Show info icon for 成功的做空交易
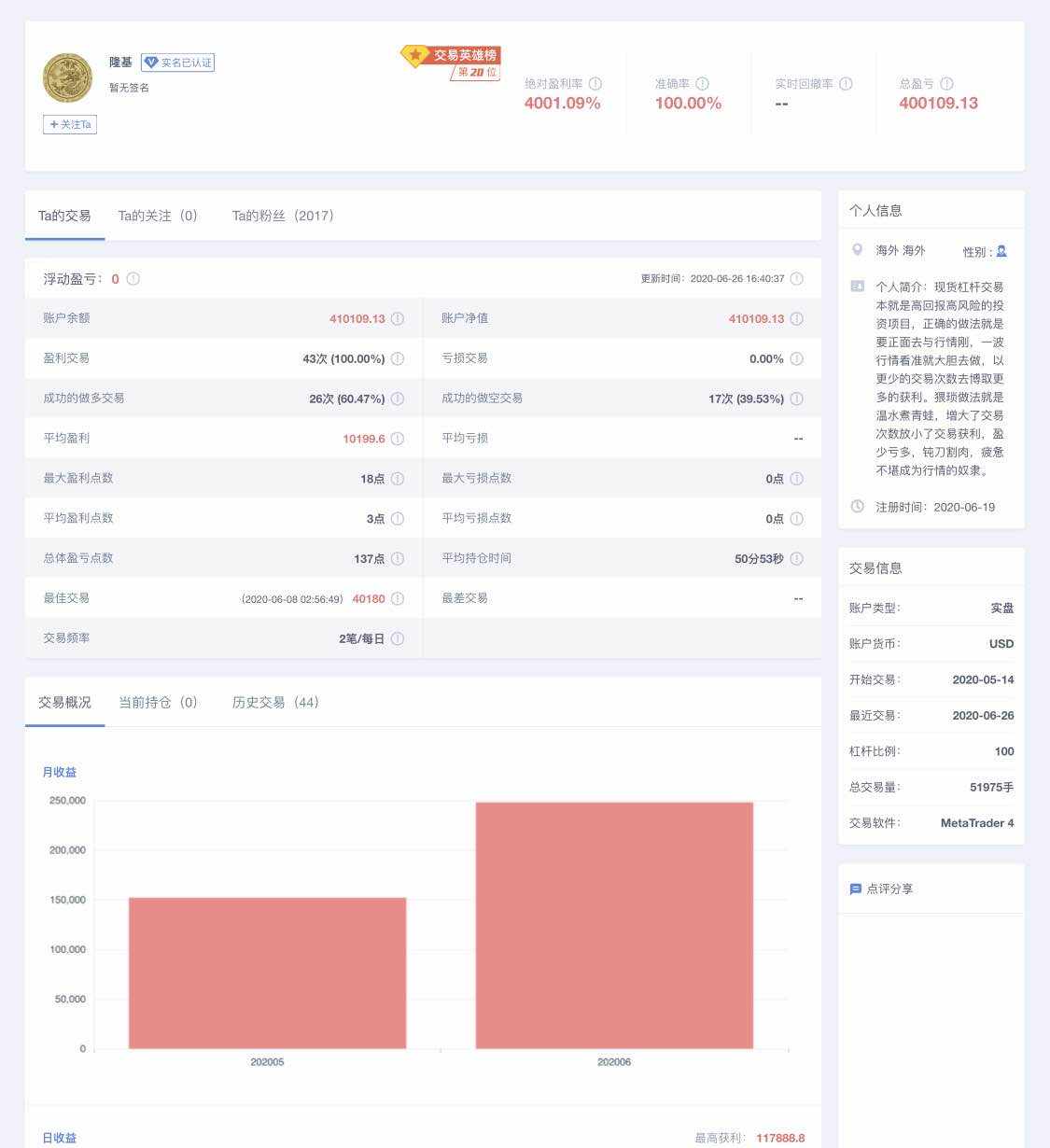This screenshot has width=1050, height=1148. [x=796, y=399]
